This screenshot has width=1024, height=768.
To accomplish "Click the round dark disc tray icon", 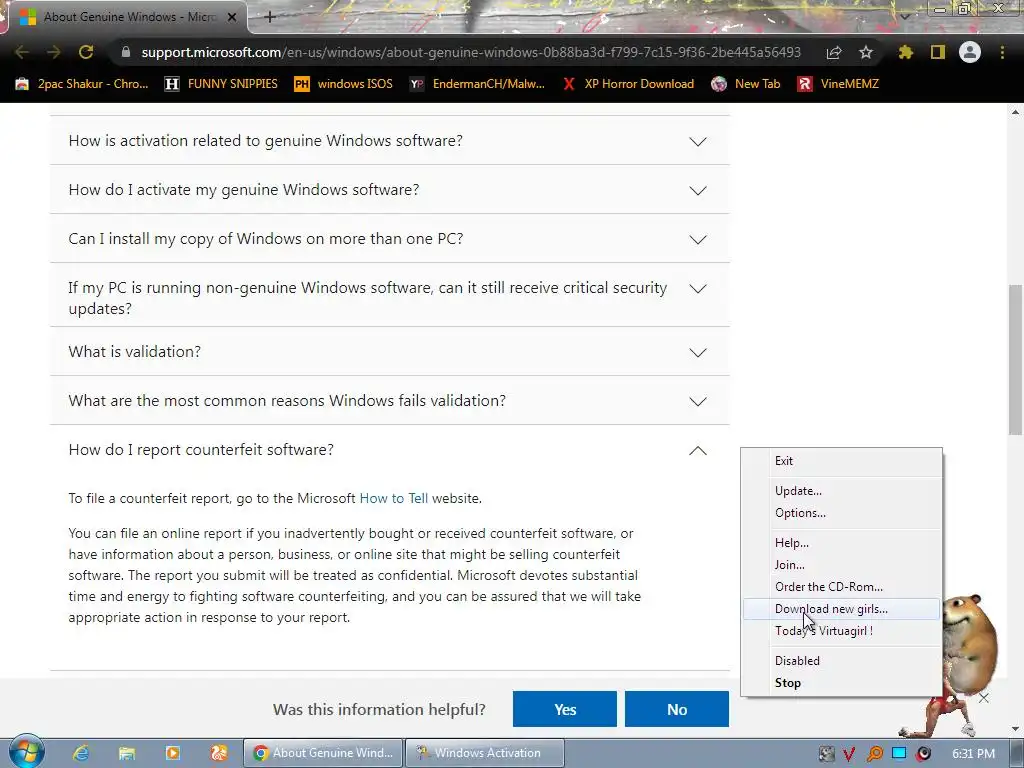I will 923,754.
